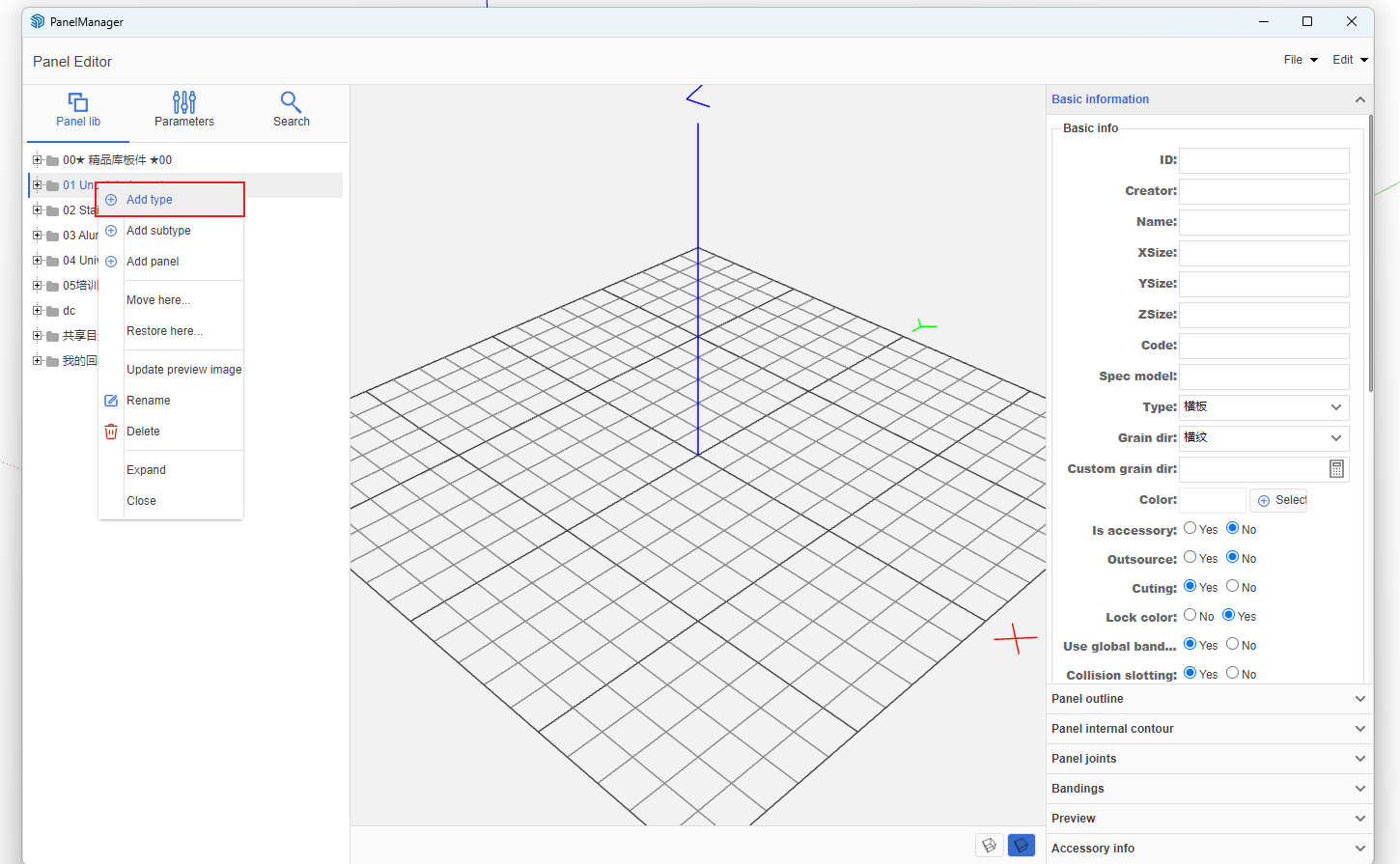Open the File menu

click(x=1300, y=60)
